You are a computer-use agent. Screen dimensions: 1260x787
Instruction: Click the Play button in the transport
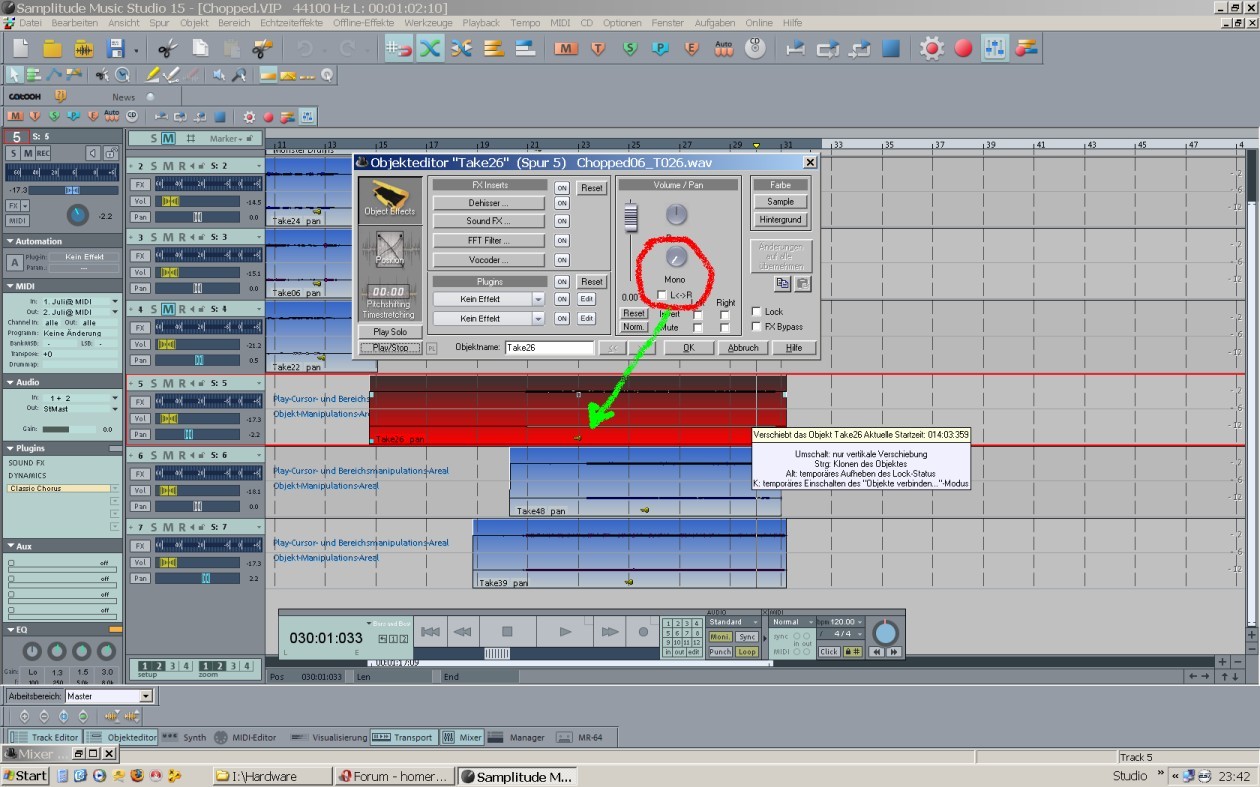click(x=565, y=632)
